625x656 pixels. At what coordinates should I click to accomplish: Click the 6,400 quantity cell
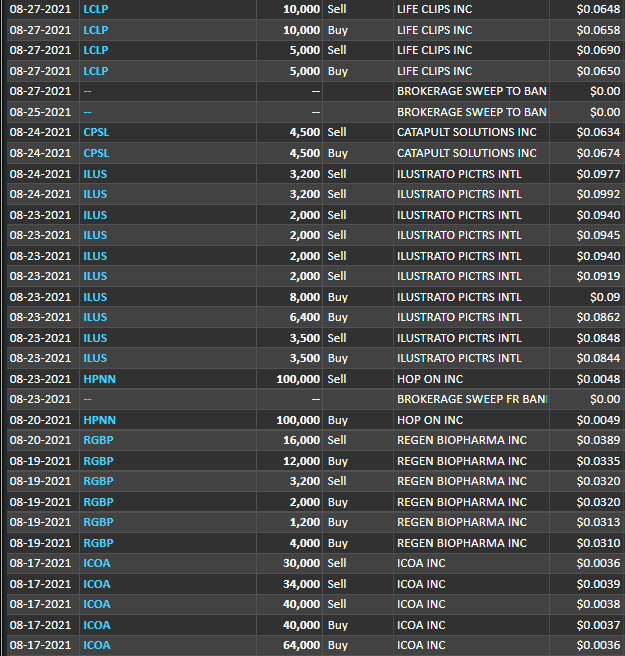click(x=305, y=317)
